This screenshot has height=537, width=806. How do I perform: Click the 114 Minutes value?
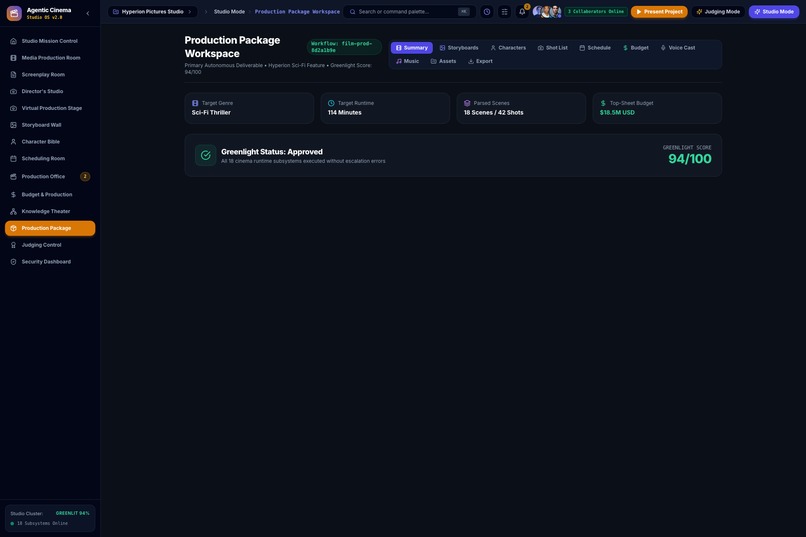344,113
